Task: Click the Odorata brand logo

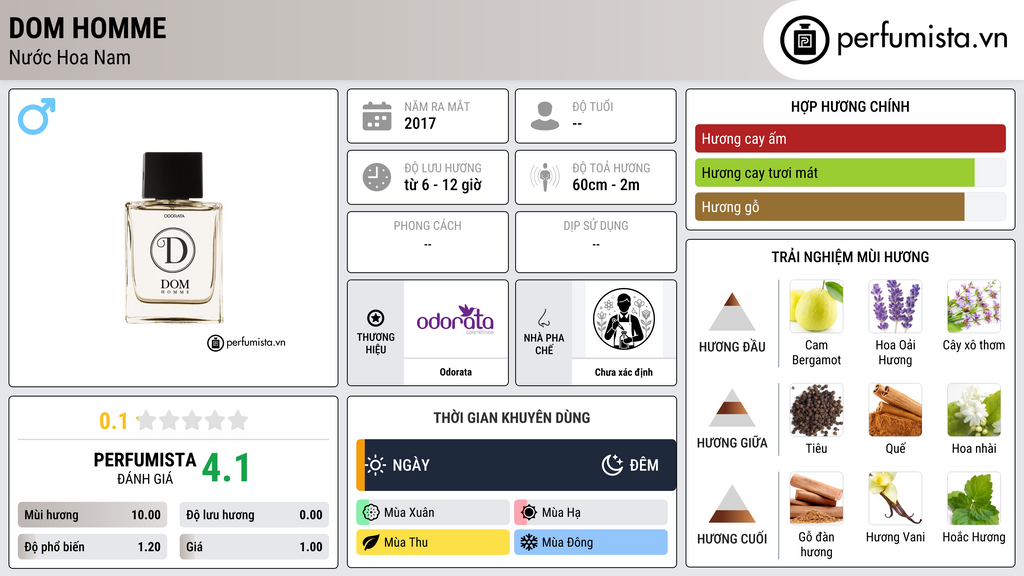Action: tap(455, 319)
